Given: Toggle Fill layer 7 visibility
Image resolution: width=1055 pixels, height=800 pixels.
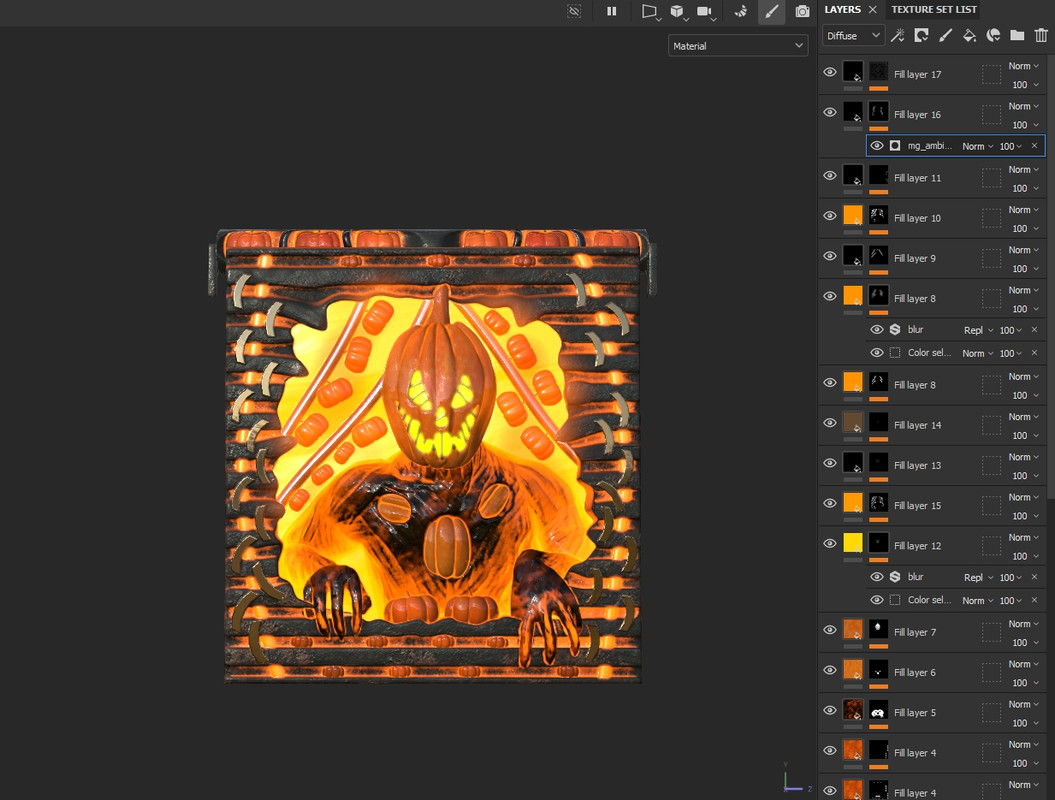Looking at the screenshot, I should pos(830,630).
